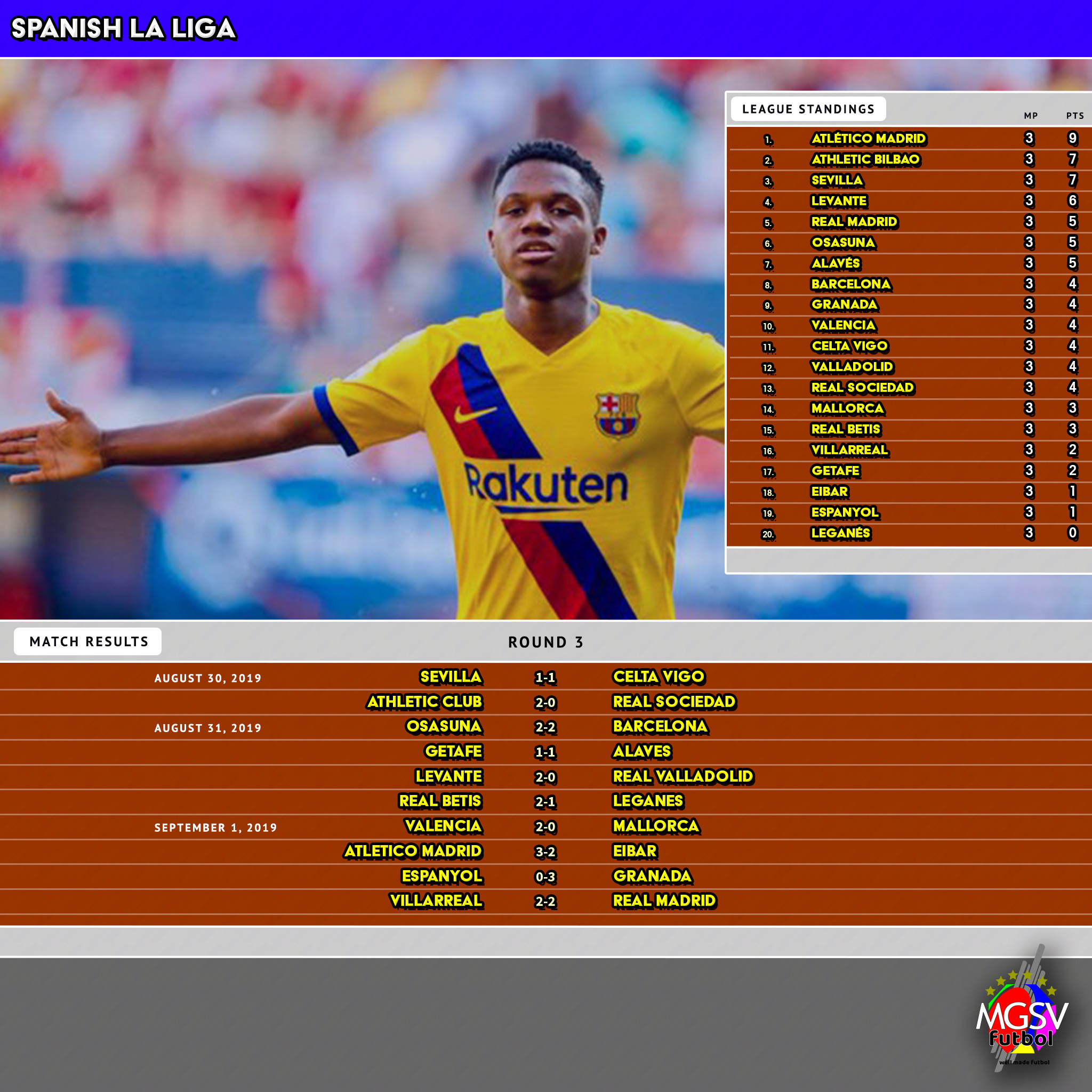Viewport: 1092px width, 1092px height.
Task: Click Leganés' 0 points value
Action: [x=1072, y=533]
